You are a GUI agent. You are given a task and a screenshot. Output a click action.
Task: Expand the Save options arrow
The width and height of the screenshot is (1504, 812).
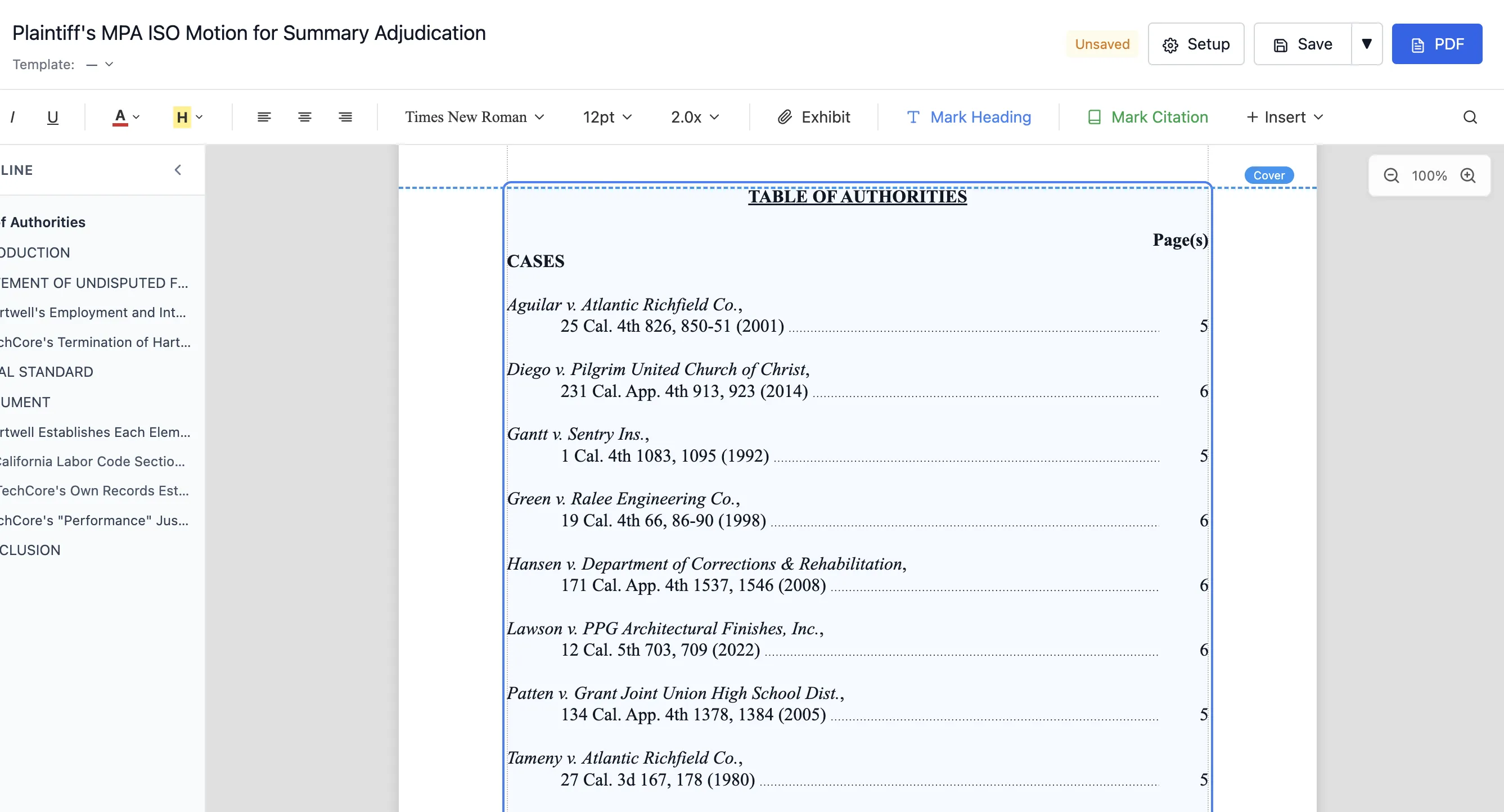[1367, 44]
